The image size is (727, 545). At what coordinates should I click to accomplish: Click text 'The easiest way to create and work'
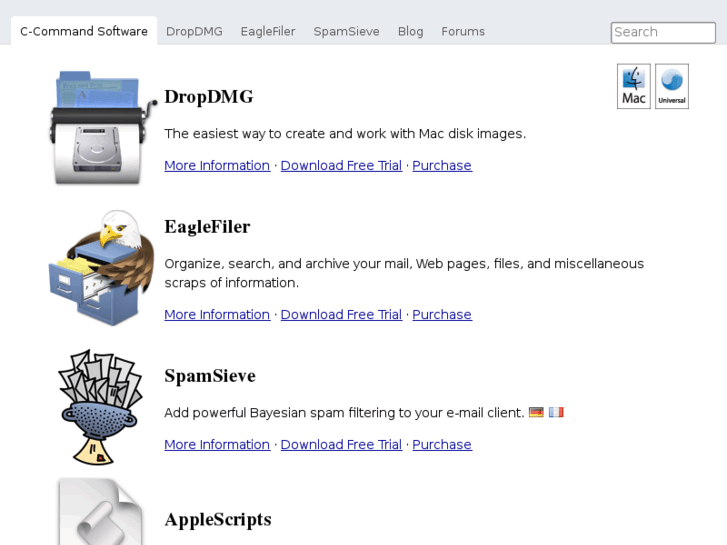275,134
